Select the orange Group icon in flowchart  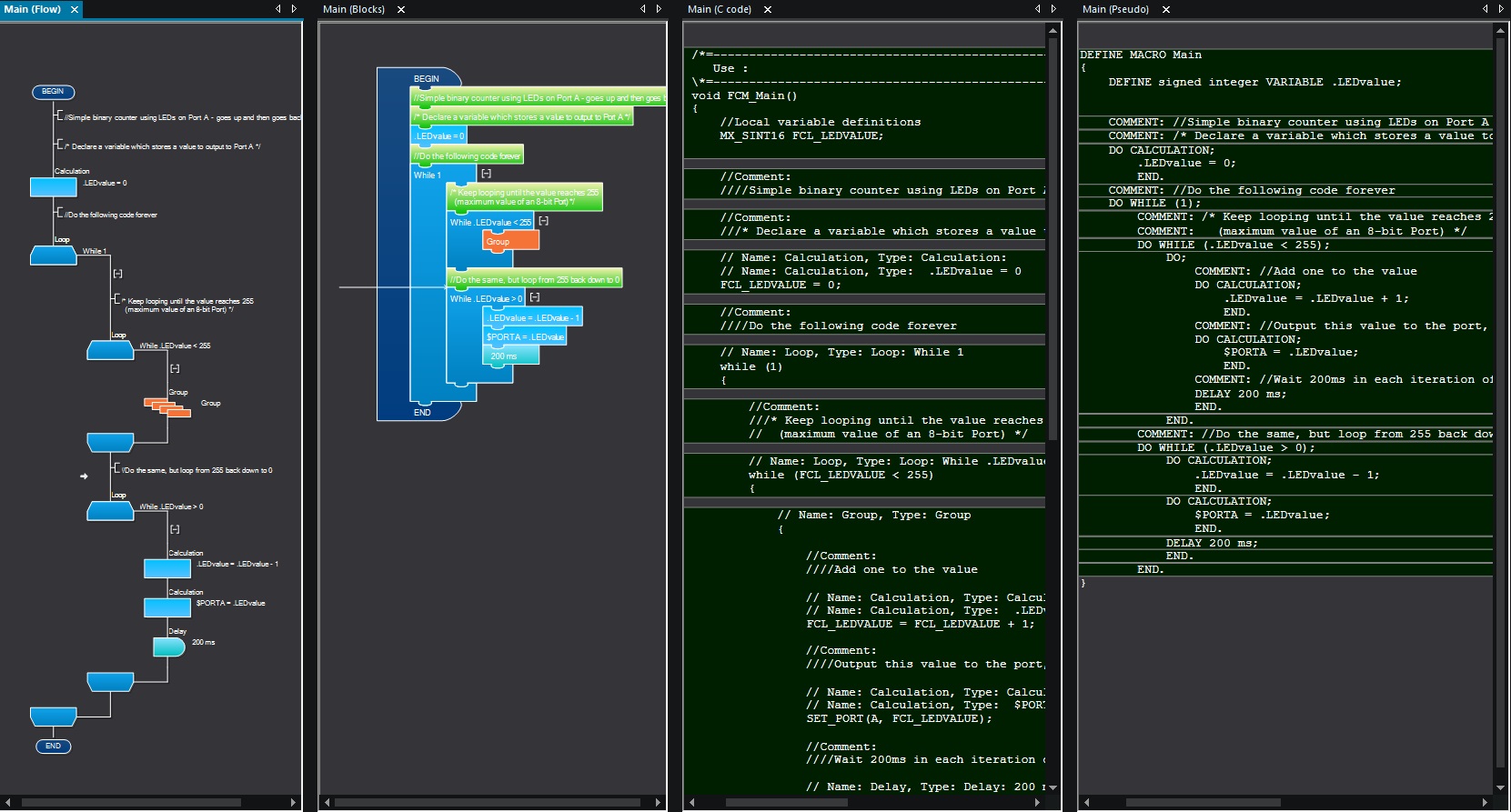[167, 407]
